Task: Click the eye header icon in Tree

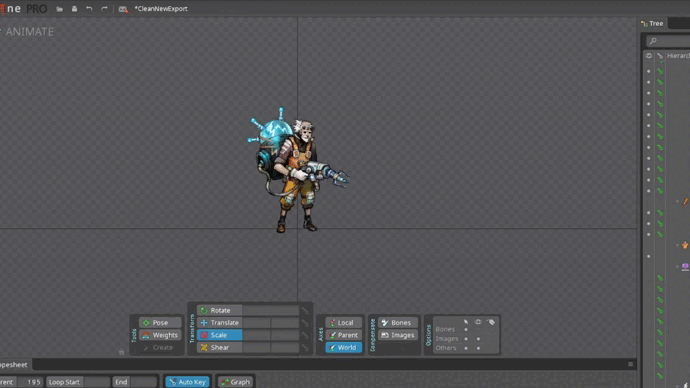Action: tap(649, 56)
